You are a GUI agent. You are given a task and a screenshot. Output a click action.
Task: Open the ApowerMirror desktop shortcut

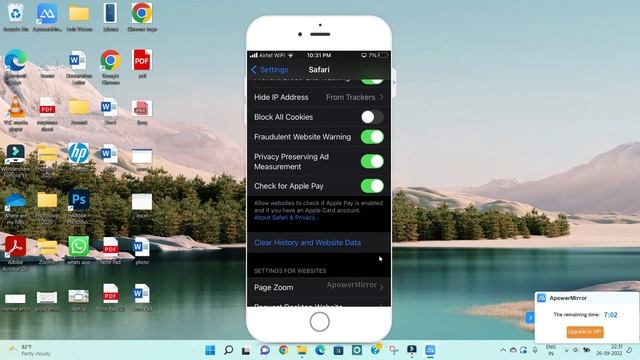(x=47, y=16)
